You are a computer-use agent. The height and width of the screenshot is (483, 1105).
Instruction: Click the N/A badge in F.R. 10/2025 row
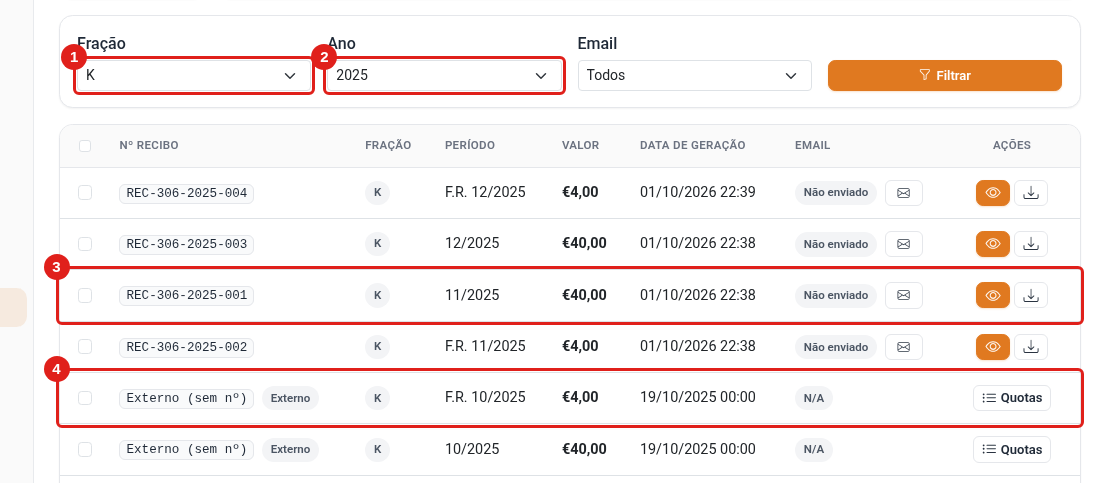814,398
